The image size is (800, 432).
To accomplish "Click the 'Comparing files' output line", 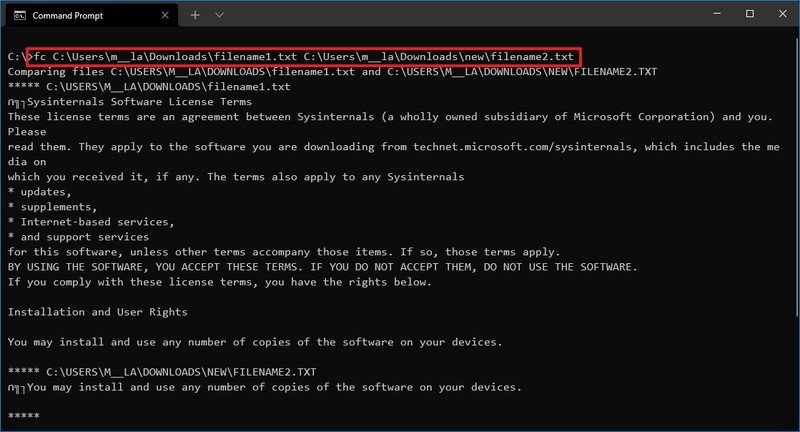I will coord(332,72).
